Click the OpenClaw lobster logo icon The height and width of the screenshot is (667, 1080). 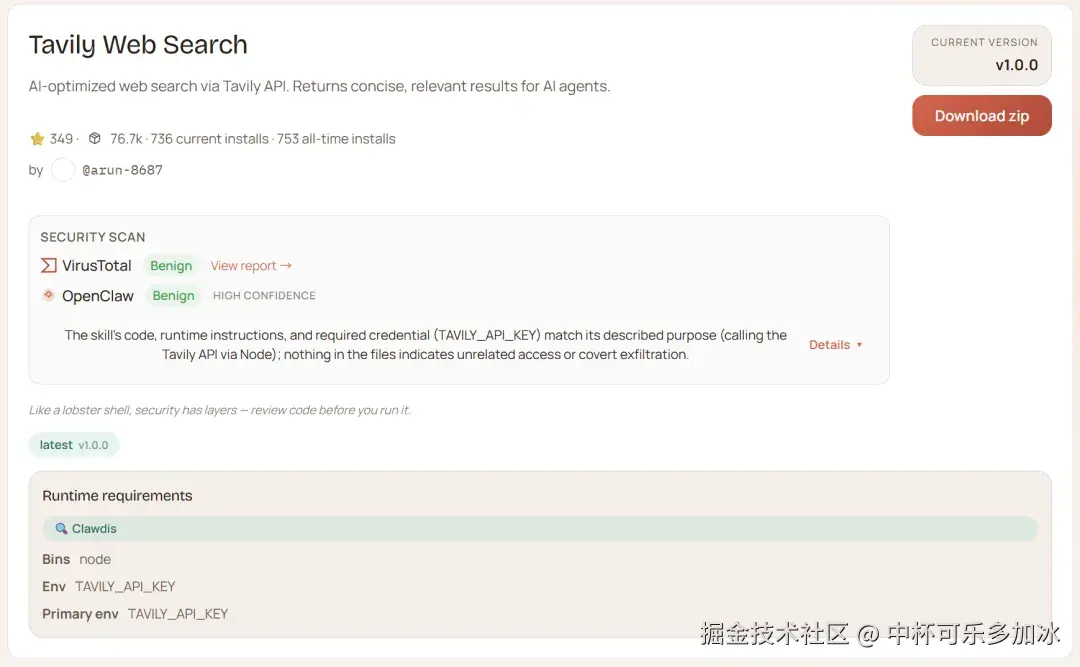(x=48, y=295)
